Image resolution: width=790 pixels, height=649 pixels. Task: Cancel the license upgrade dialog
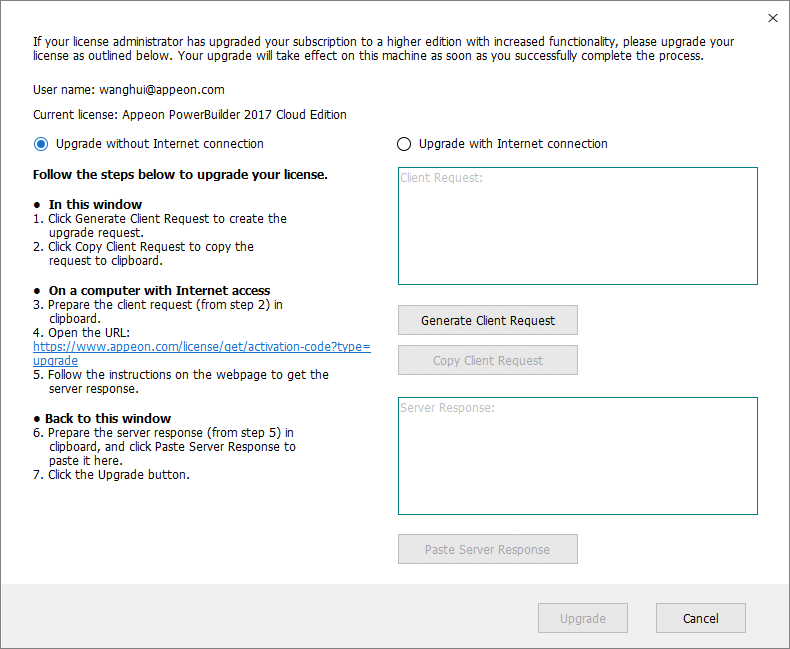coord(700,618)
